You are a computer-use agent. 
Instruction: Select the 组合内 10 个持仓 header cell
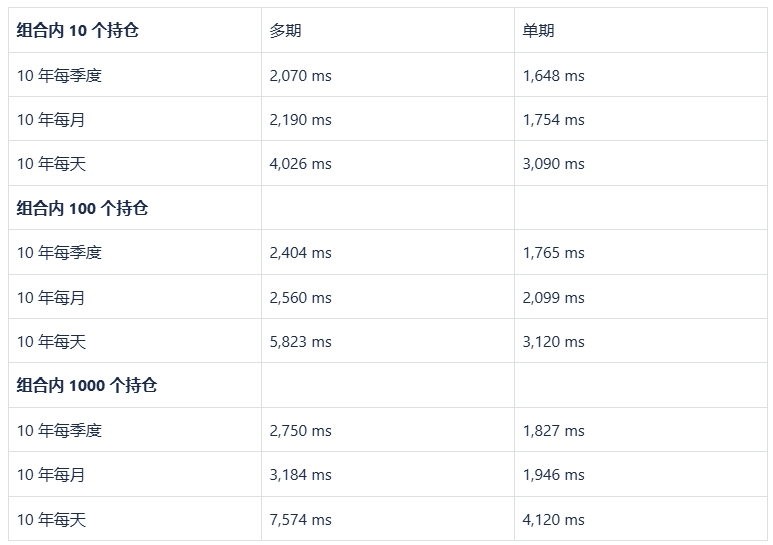[x=135, y=30]
